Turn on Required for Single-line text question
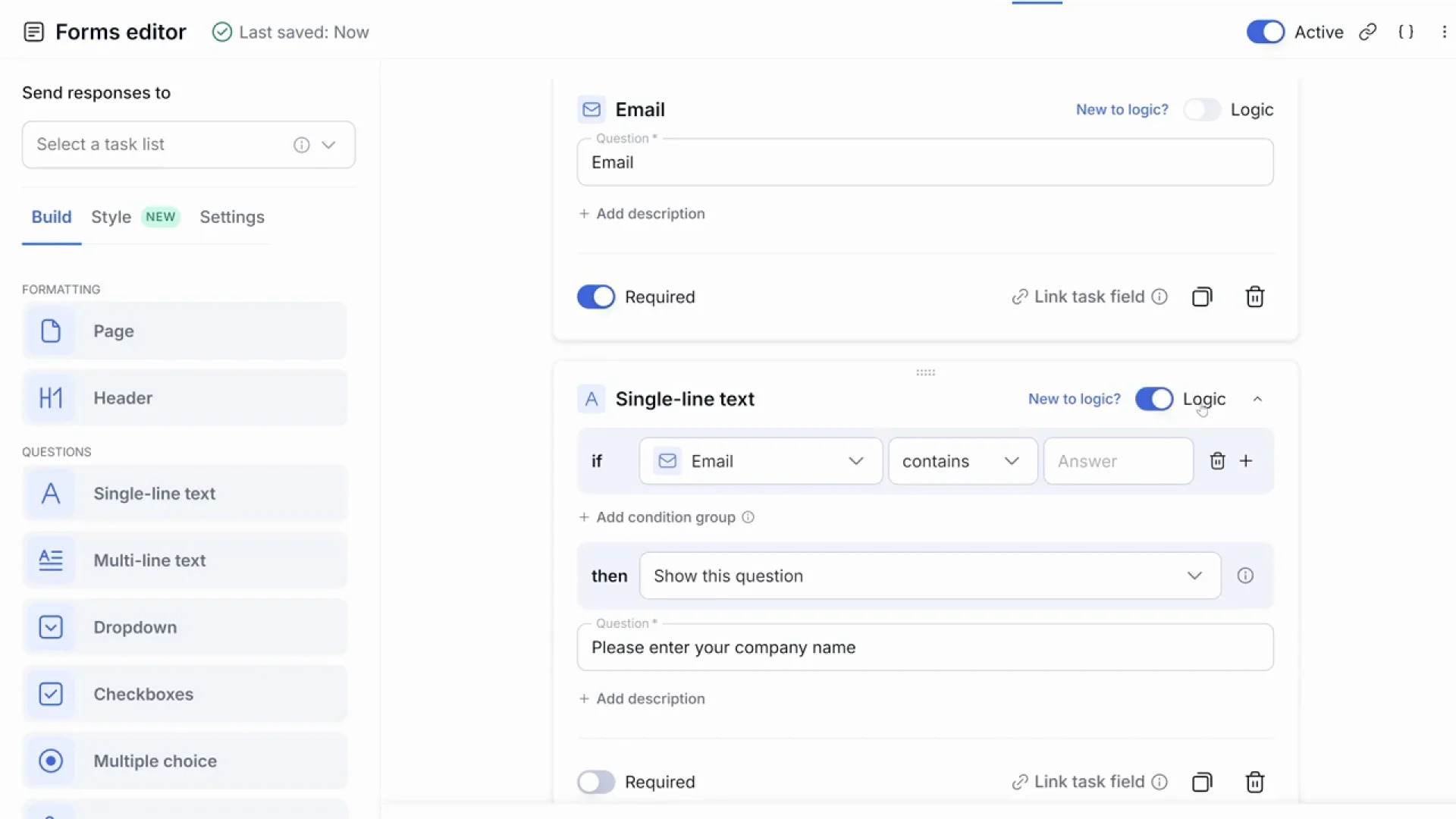 596,782
